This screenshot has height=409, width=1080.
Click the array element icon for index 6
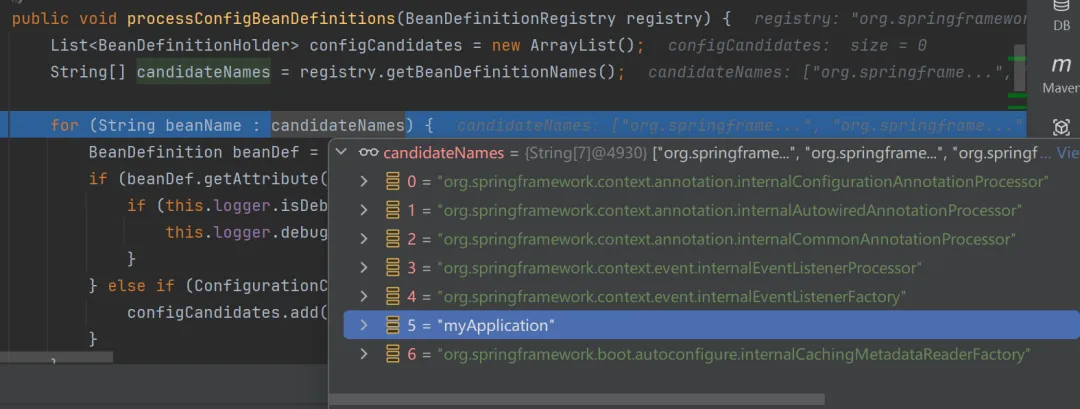click(394, 354)
